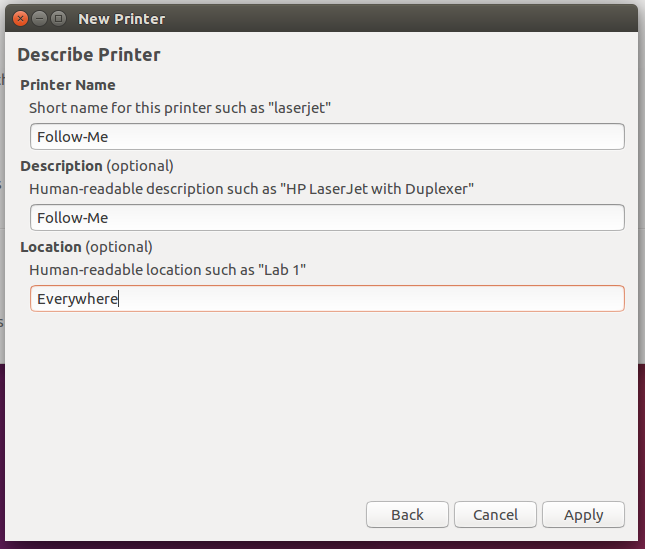The width and height of the screenshot is (645, 549).
Task: Click into the Description text field
Action: (327, 218)
